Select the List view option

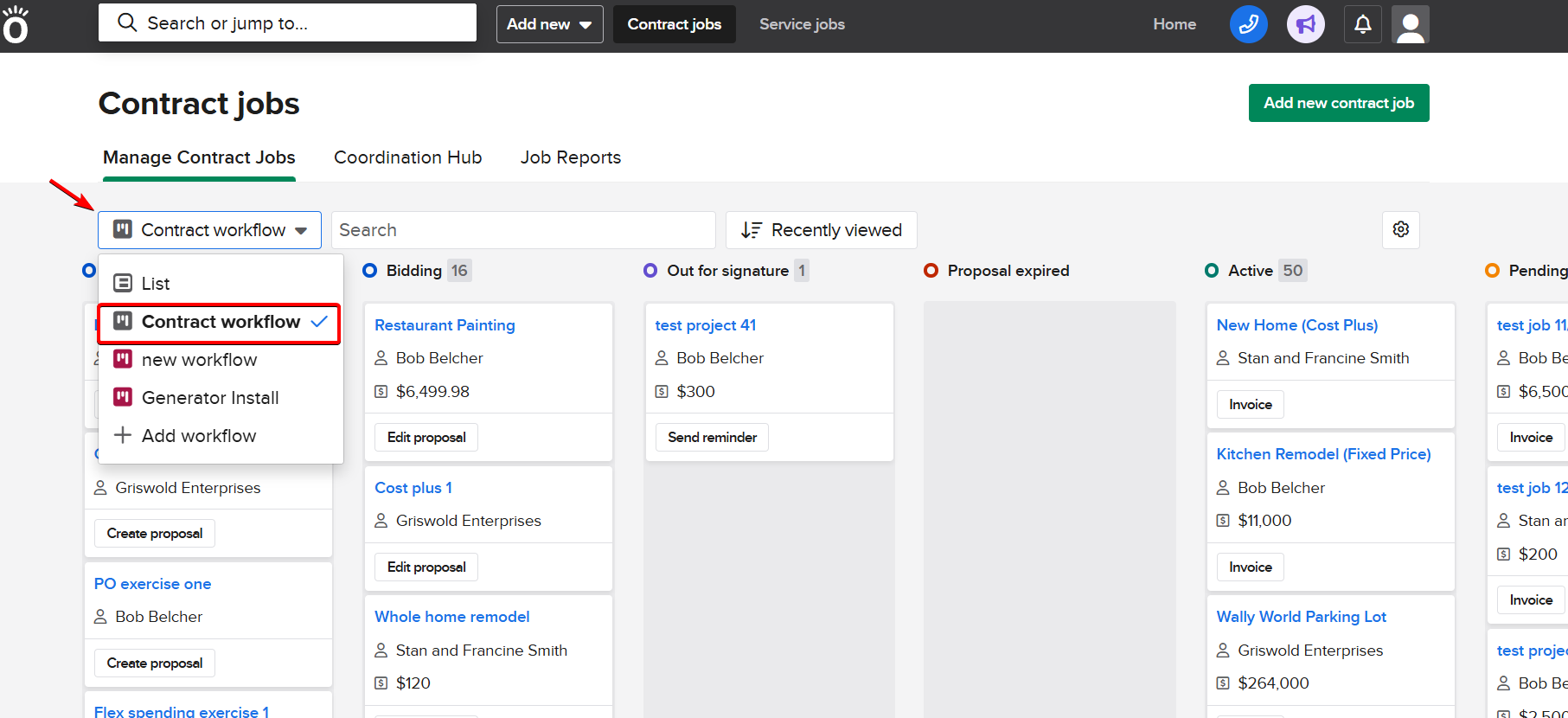[x=156, y=284]
